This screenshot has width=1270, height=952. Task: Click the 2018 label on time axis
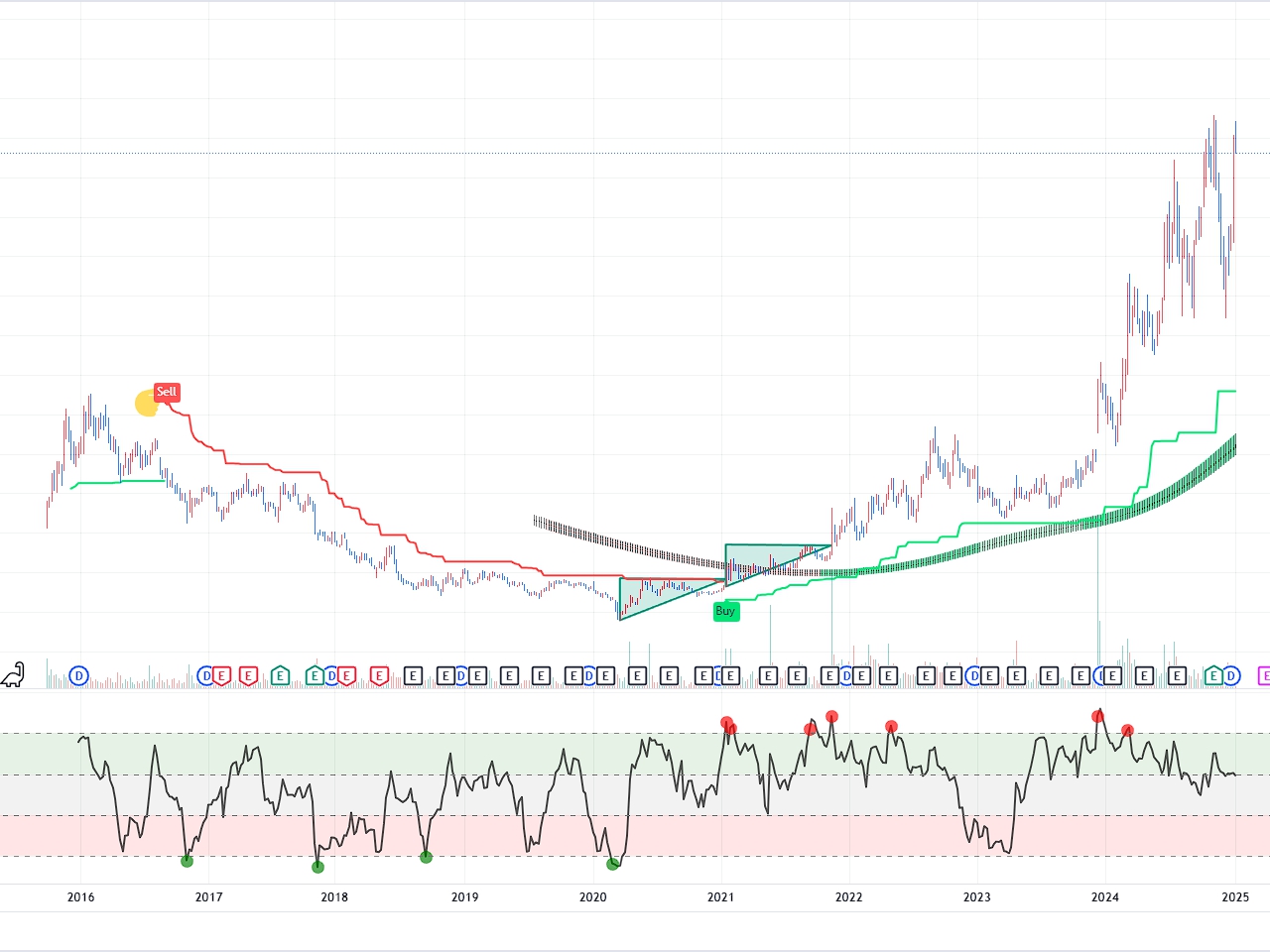(334, 897)
